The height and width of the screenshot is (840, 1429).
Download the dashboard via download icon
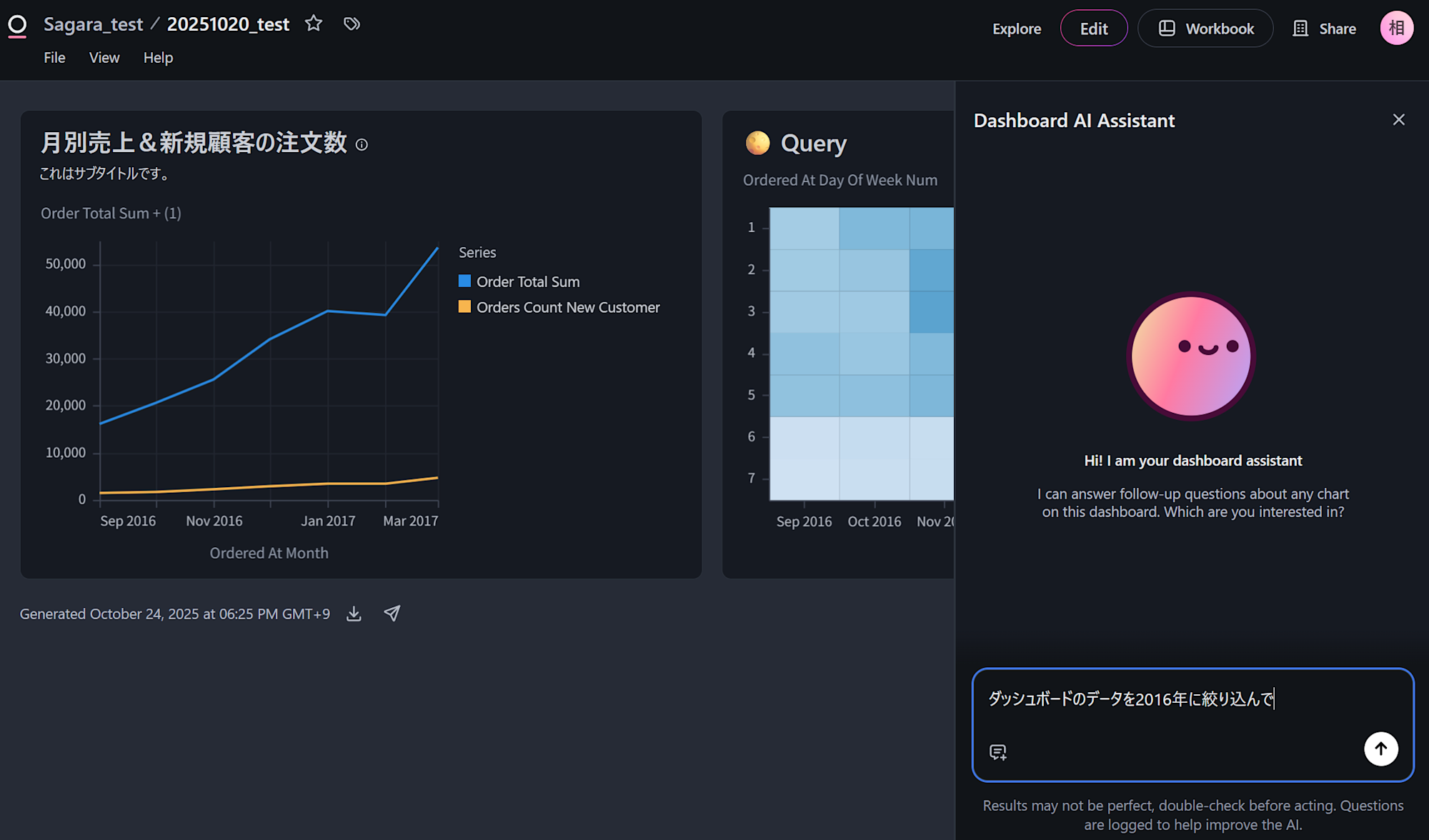354,614
